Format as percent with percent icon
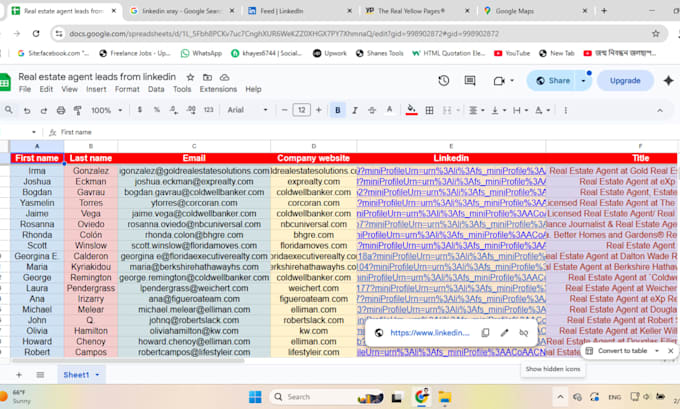The width and height of the screenshot is (680, 409). coord(157,110)
